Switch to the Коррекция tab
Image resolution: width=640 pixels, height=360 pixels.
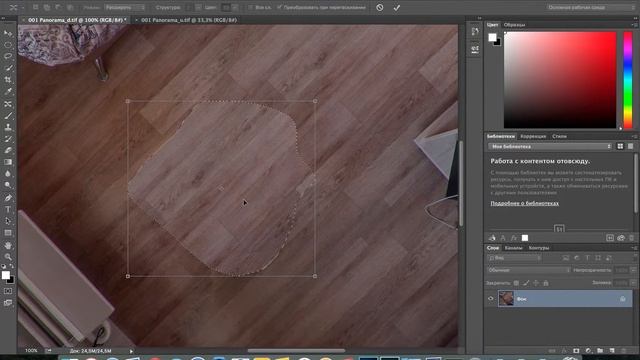533,136
